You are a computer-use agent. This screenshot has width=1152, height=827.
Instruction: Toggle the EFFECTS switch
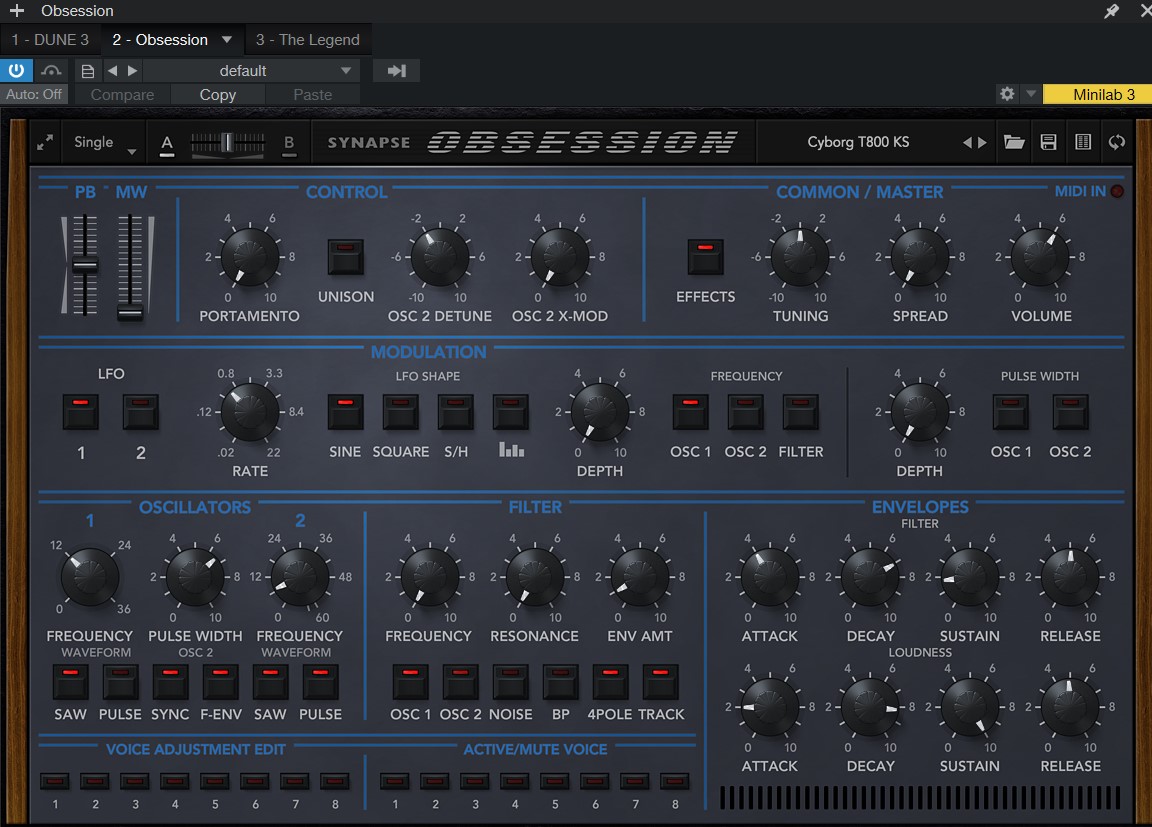(x=705, y=257)
